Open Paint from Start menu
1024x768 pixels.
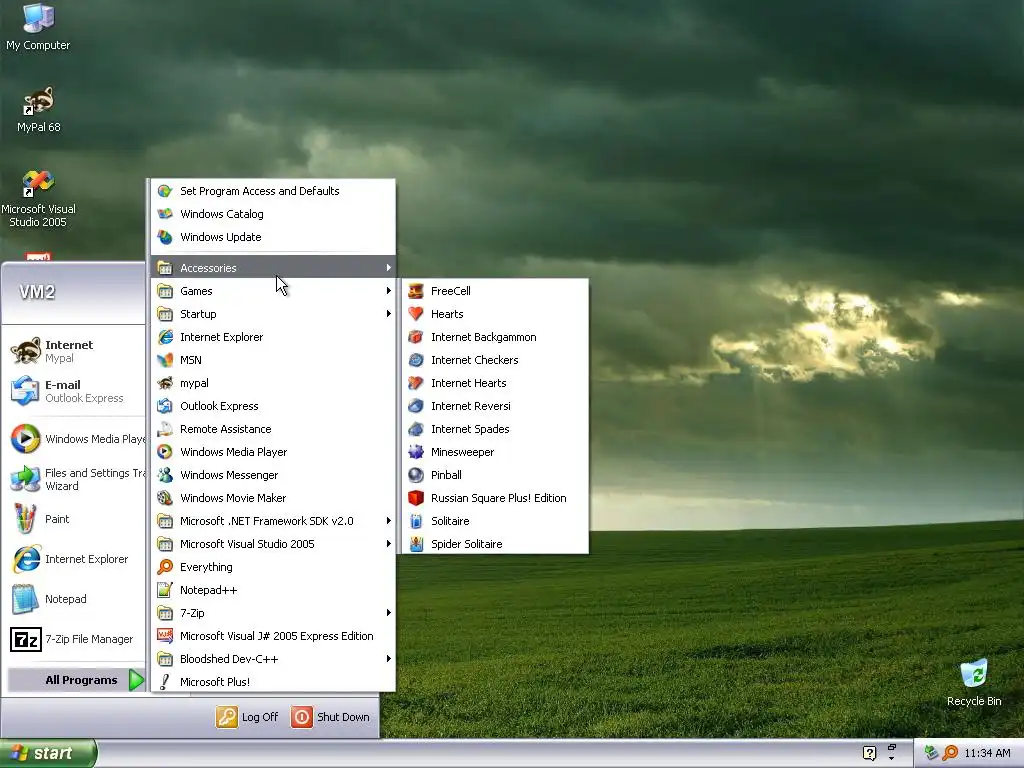76,519
